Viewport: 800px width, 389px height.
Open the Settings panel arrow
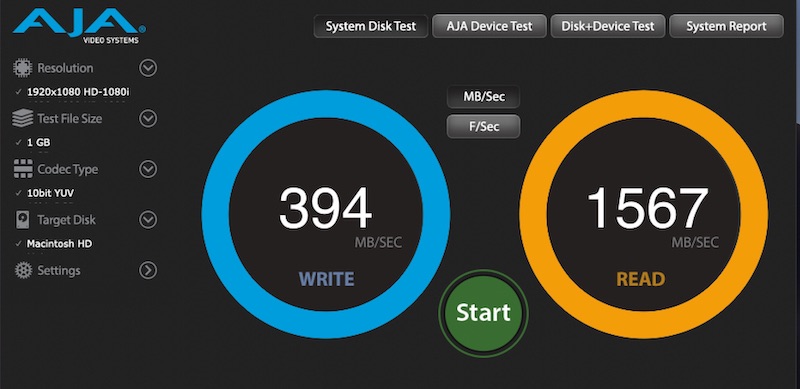pyautogui.click(x=148, y=270)
